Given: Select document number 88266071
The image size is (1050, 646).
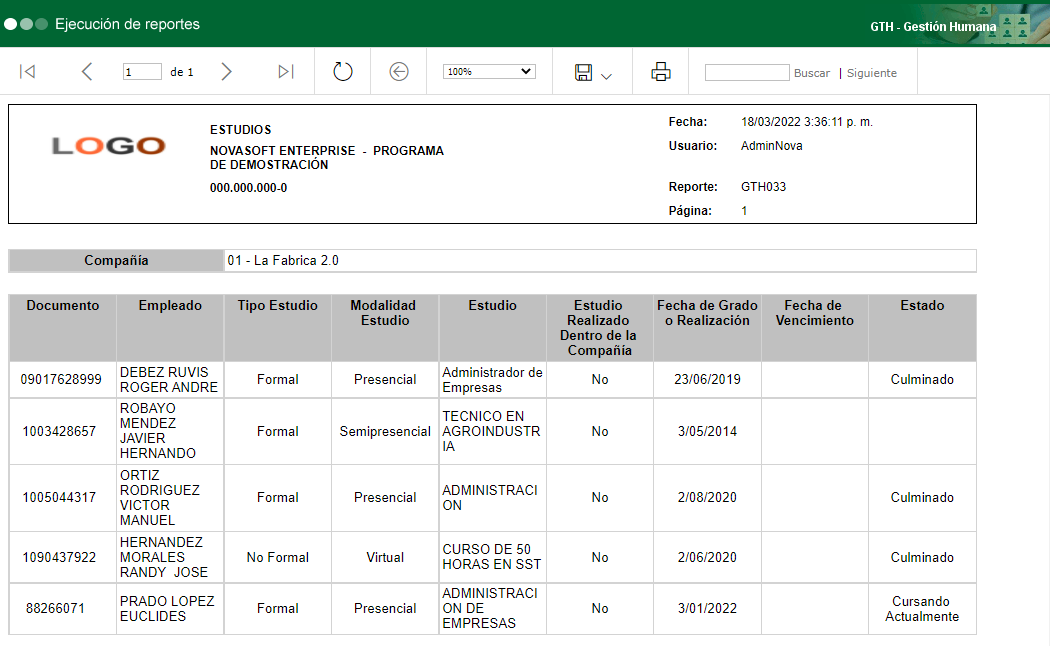Looking at the screenshot, I should coord(56,609).
